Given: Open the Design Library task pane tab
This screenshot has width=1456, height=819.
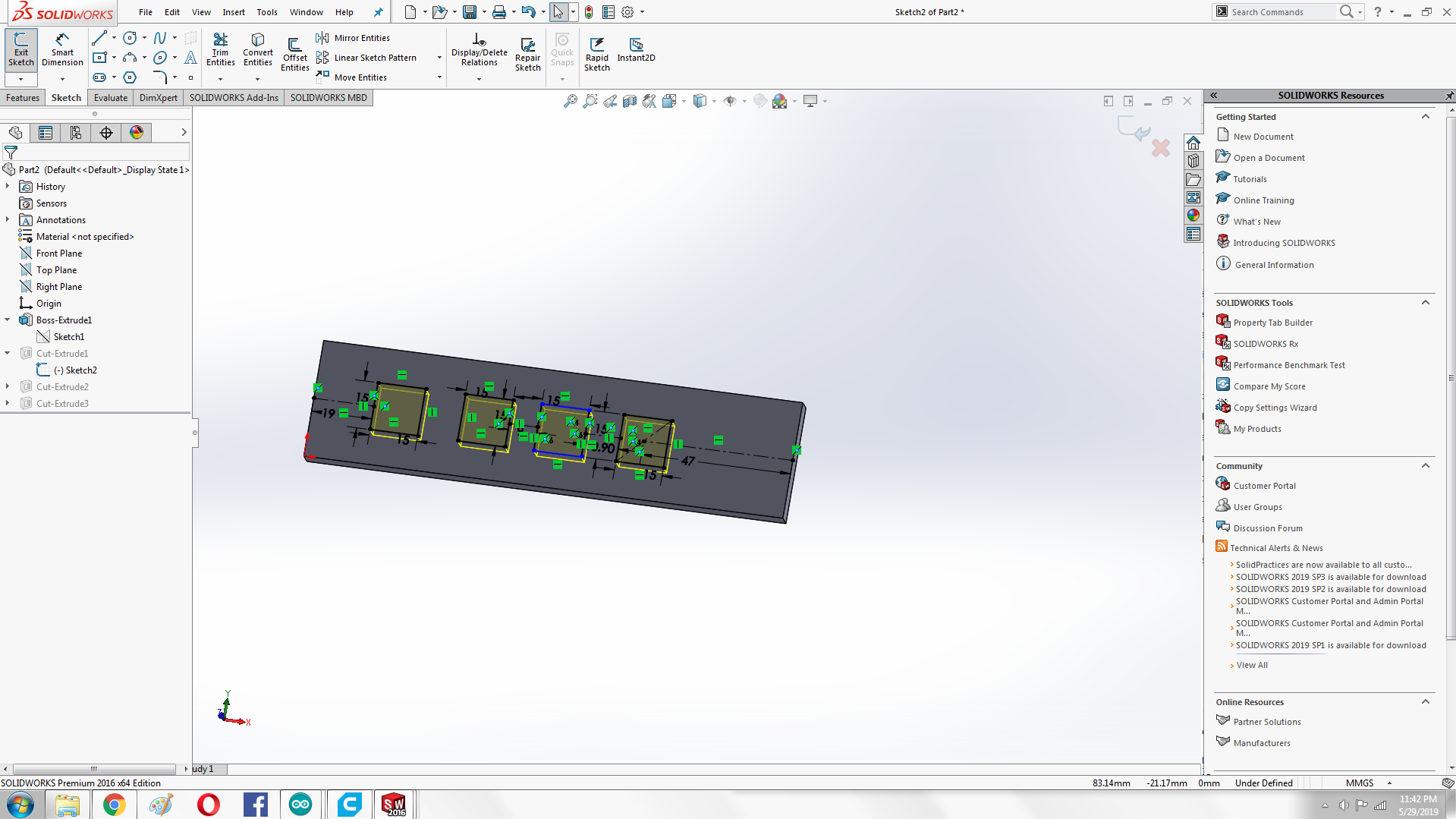Looking at the screenshot, I should tap(1193, 161).
